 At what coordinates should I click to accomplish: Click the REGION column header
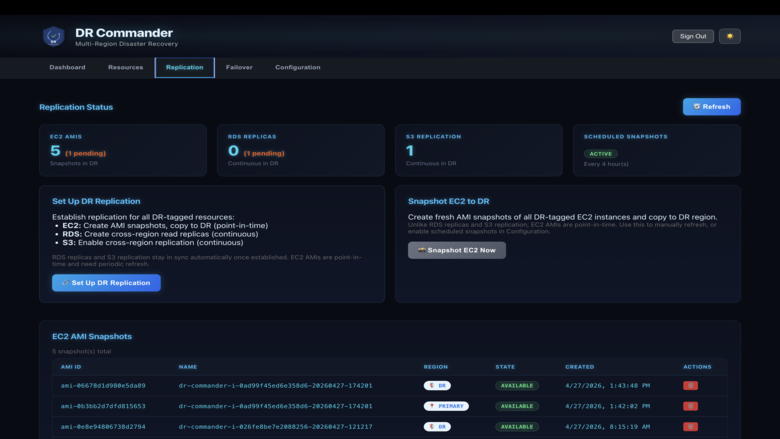pos(436,367)
